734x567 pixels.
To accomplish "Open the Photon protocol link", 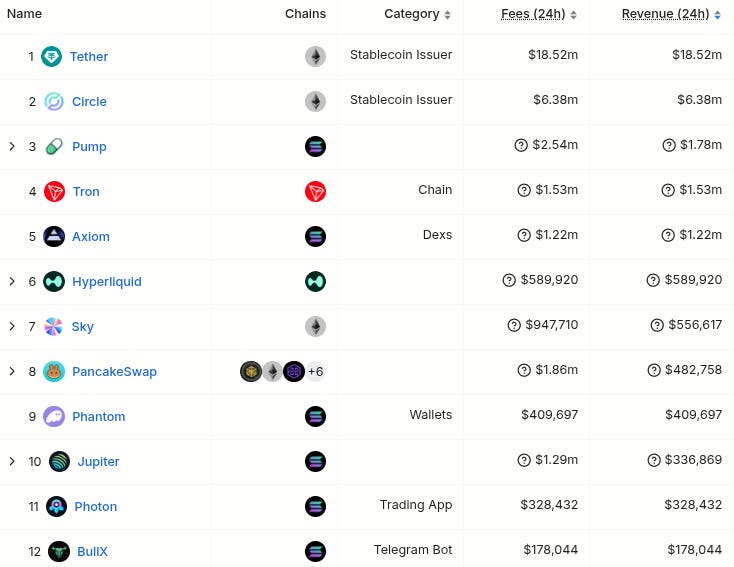I will [x=96, y=506].
